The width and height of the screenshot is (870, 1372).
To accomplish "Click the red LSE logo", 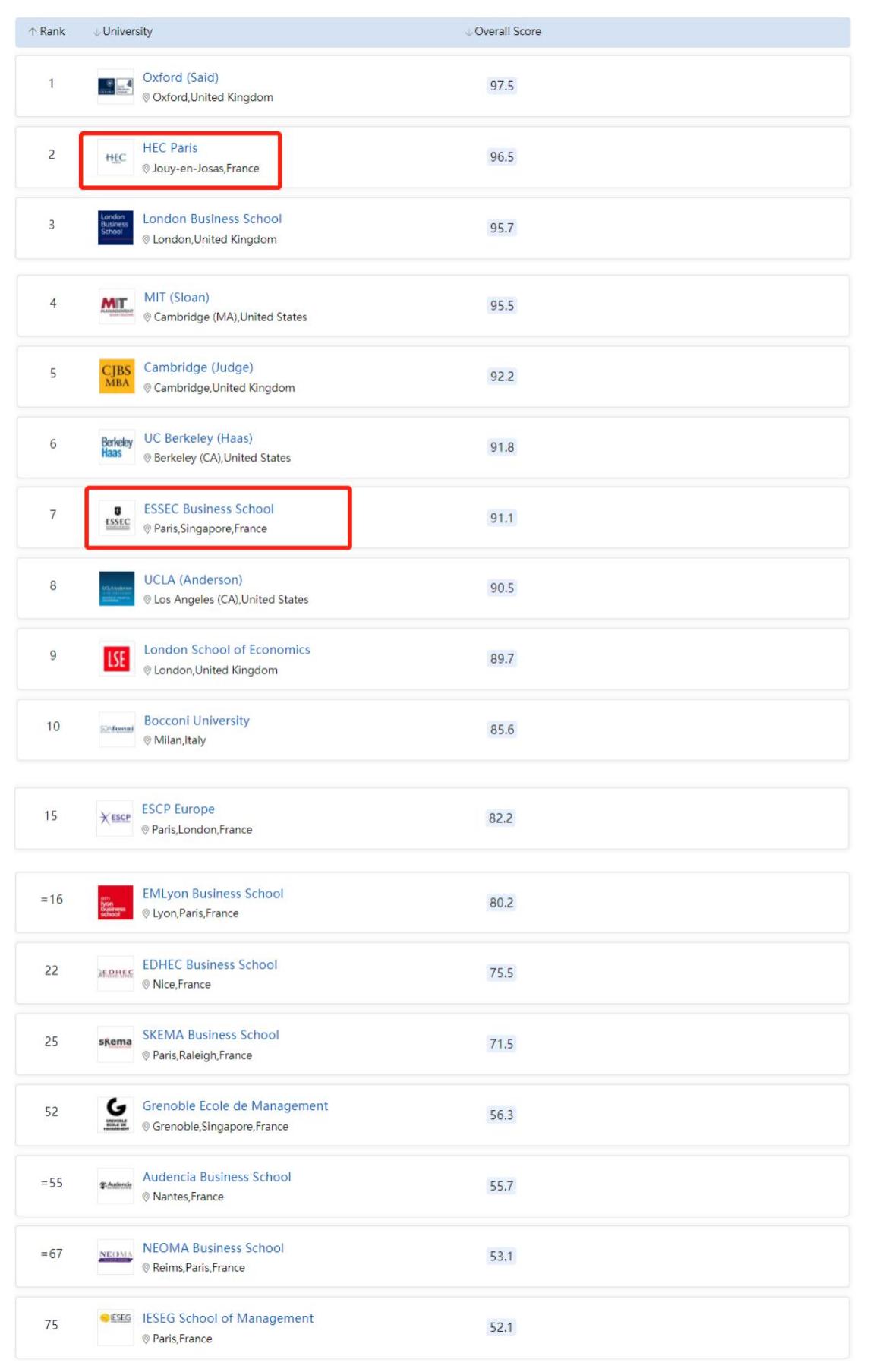I will click(x=117, y=659).
